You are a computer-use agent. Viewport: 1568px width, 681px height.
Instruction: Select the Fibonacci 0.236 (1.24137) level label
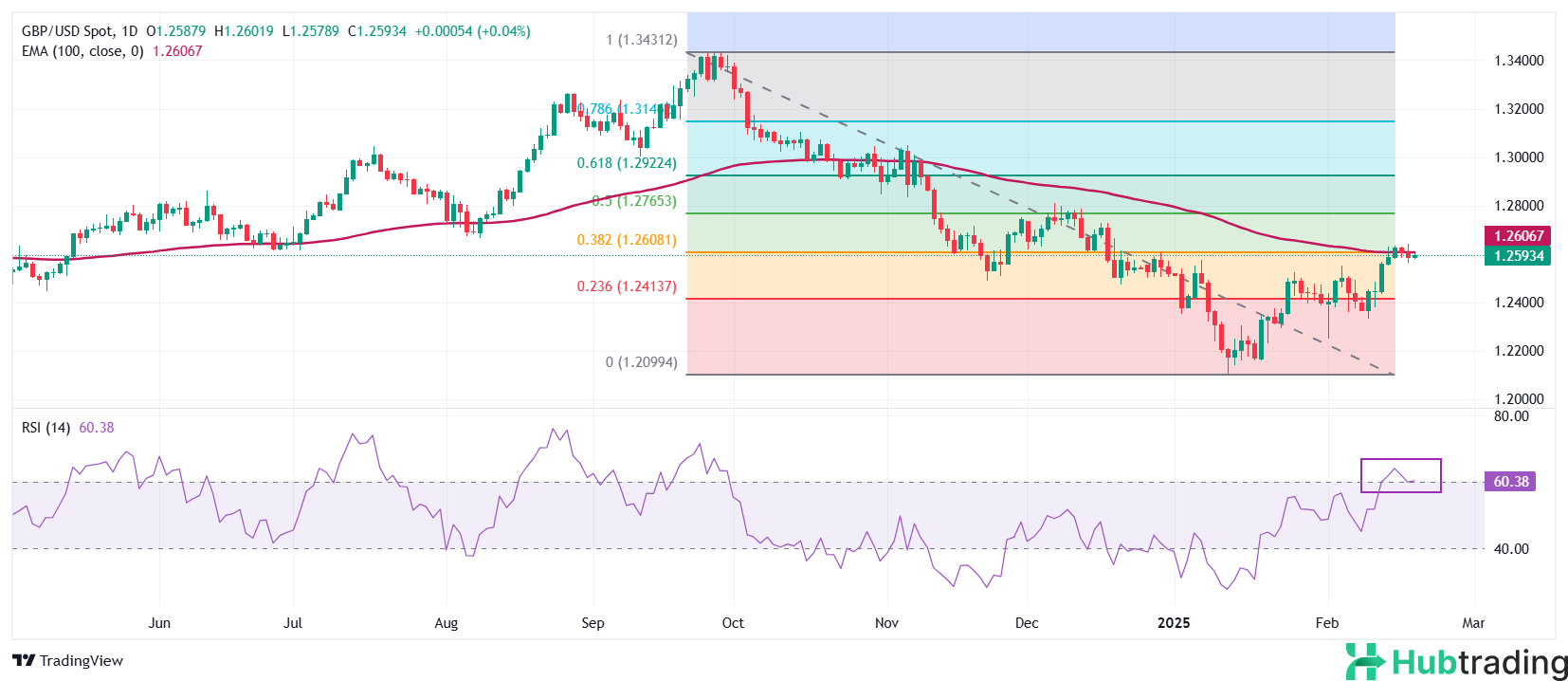pos(627,286)
